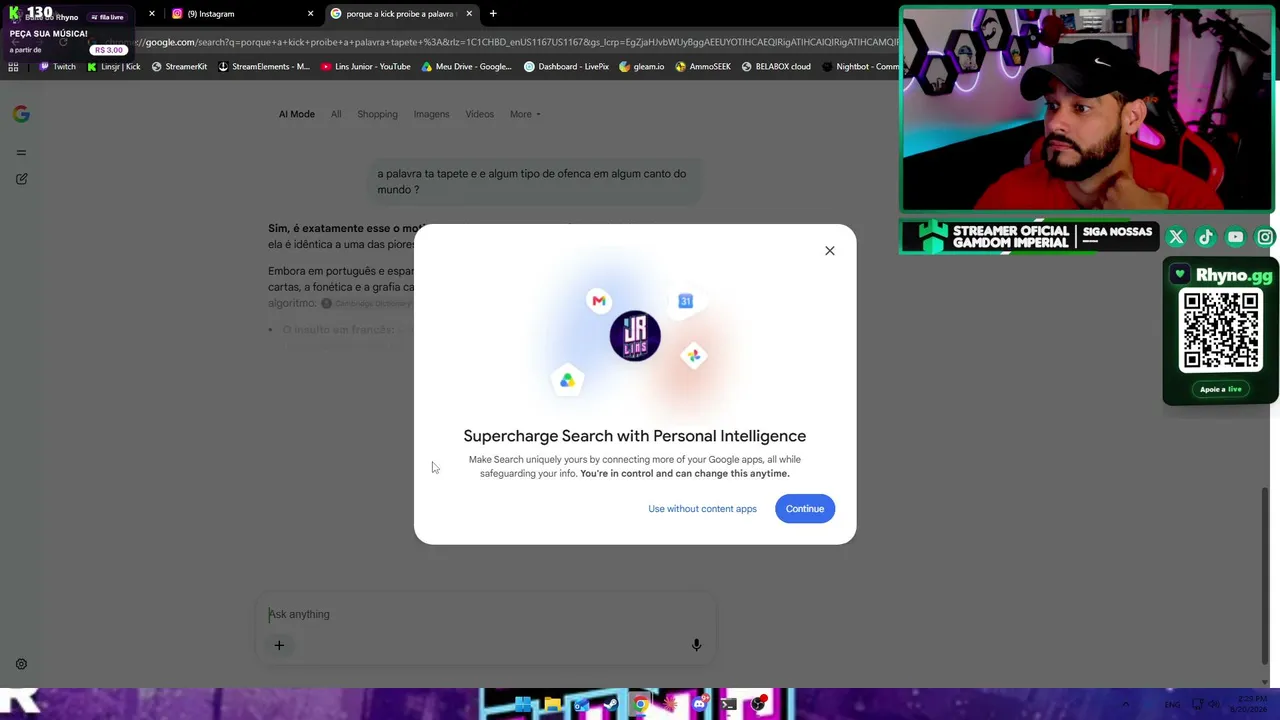Choose Use without content apps
The height and width of the screenshot is (720, 1280).
[702, 509]
